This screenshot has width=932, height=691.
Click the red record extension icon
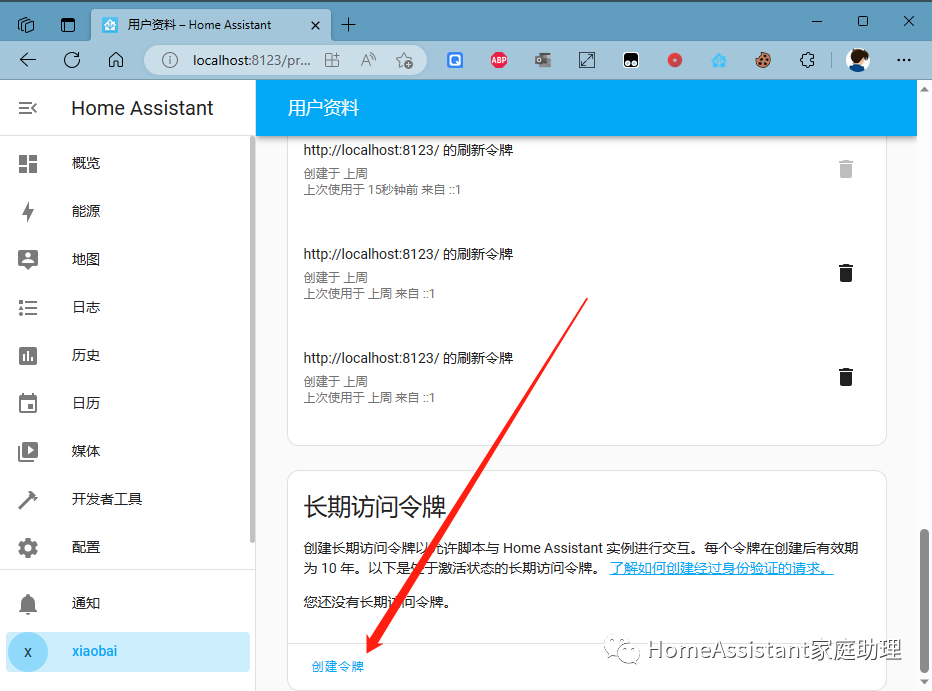[x=675, y=59]
